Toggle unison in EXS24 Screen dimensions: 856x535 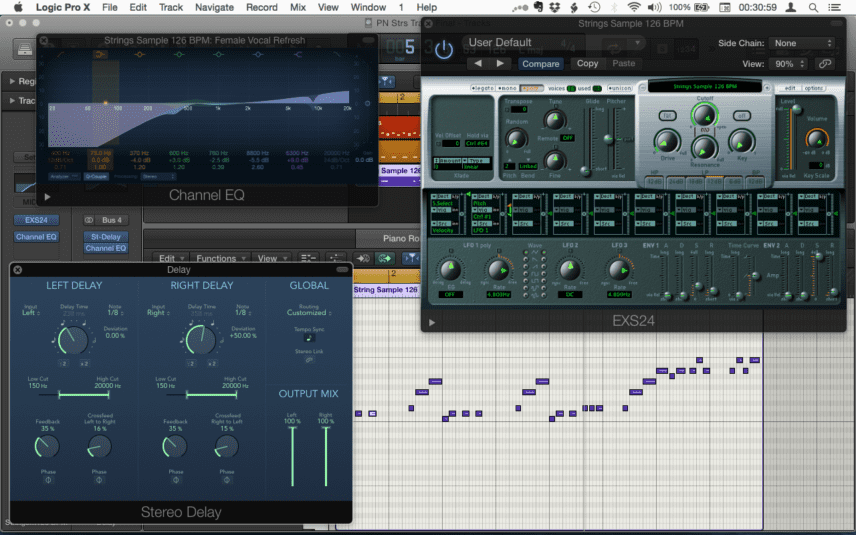click(620, 88)
